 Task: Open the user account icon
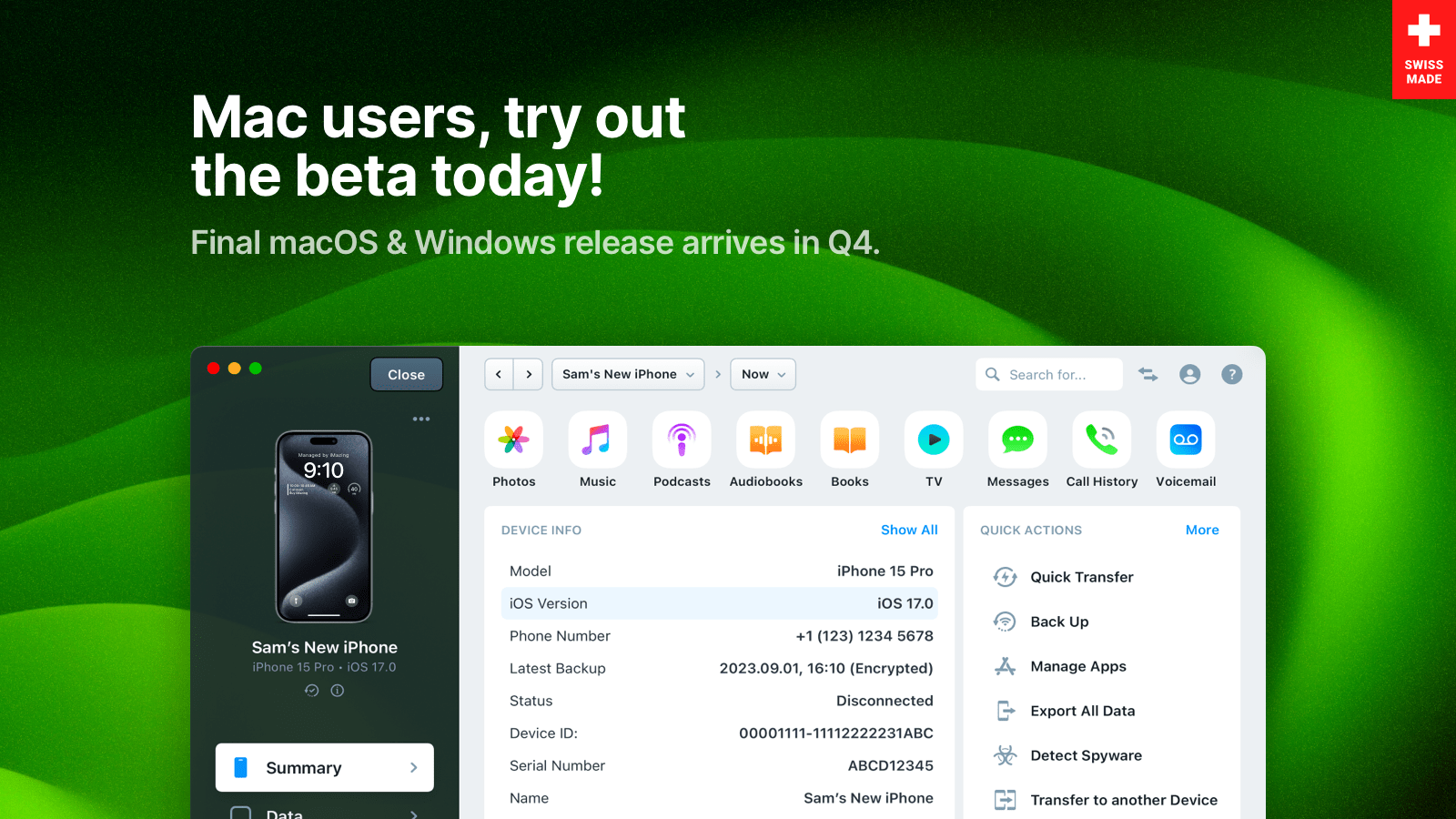pyautogui.click(x=1189, y=374)
